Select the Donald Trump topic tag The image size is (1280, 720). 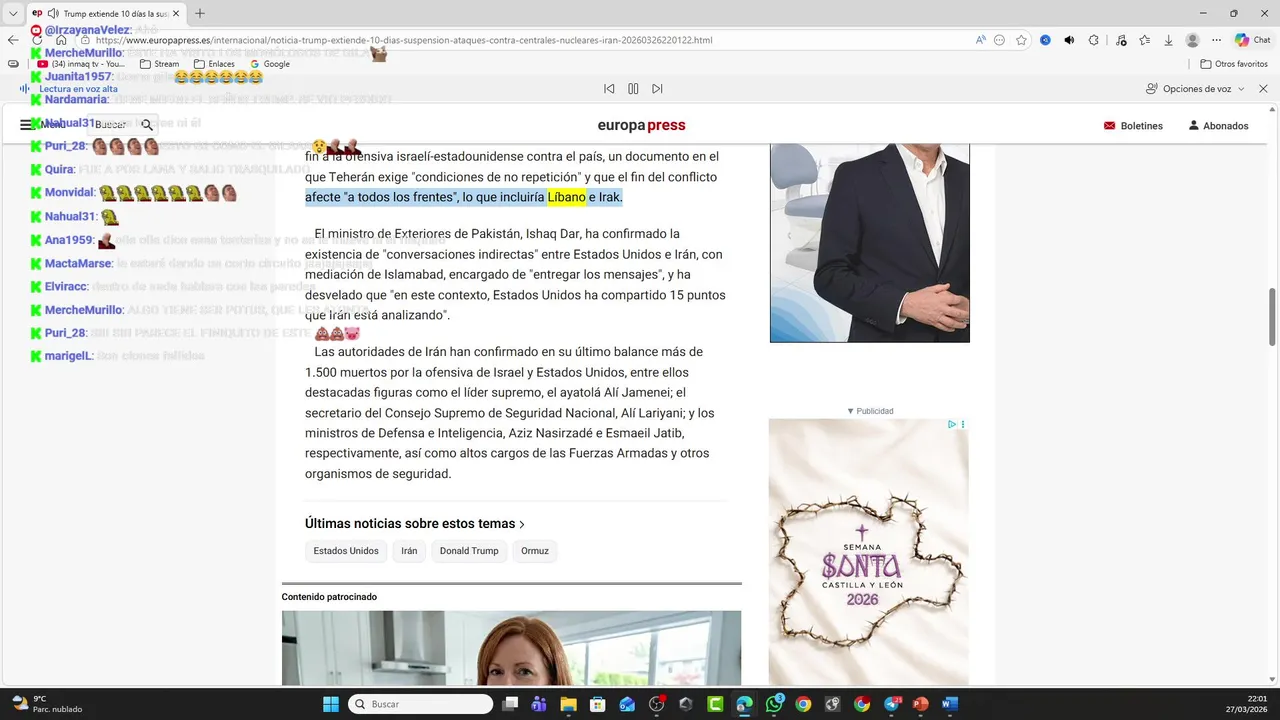469,551
